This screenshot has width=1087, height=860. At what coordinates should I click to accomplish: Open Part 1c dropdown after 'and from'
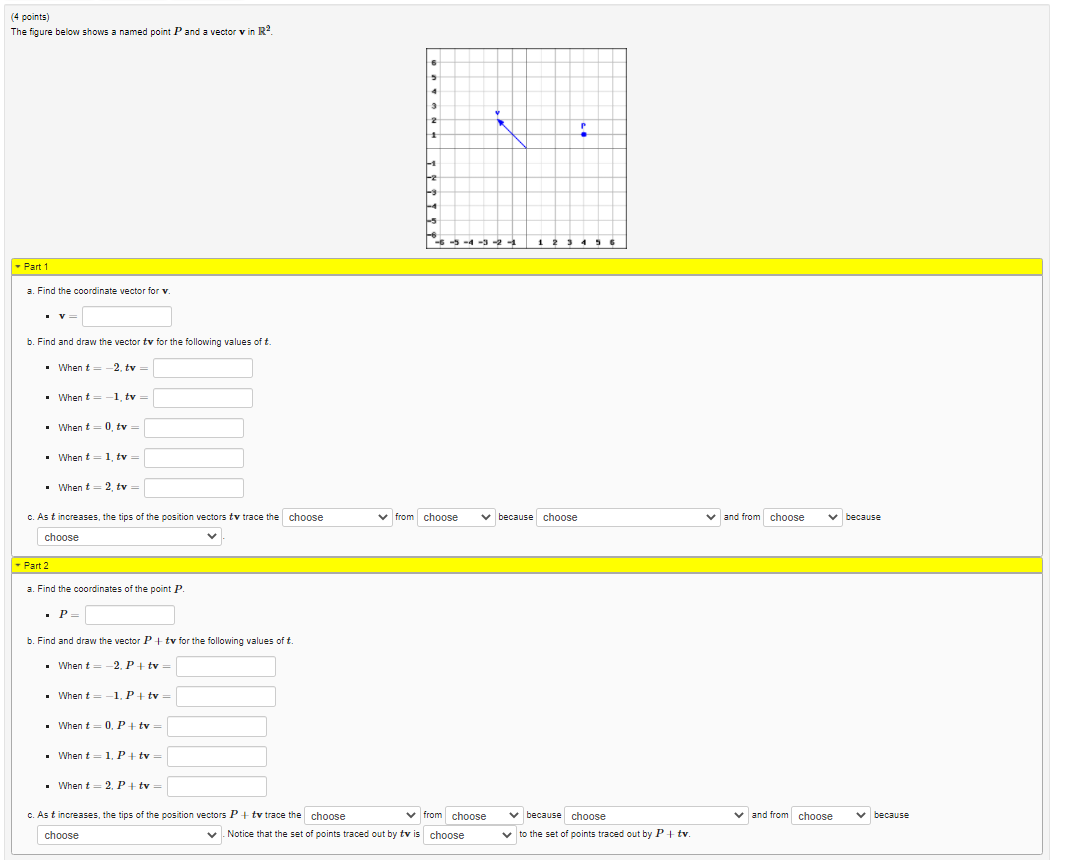(x=803, y=518)
